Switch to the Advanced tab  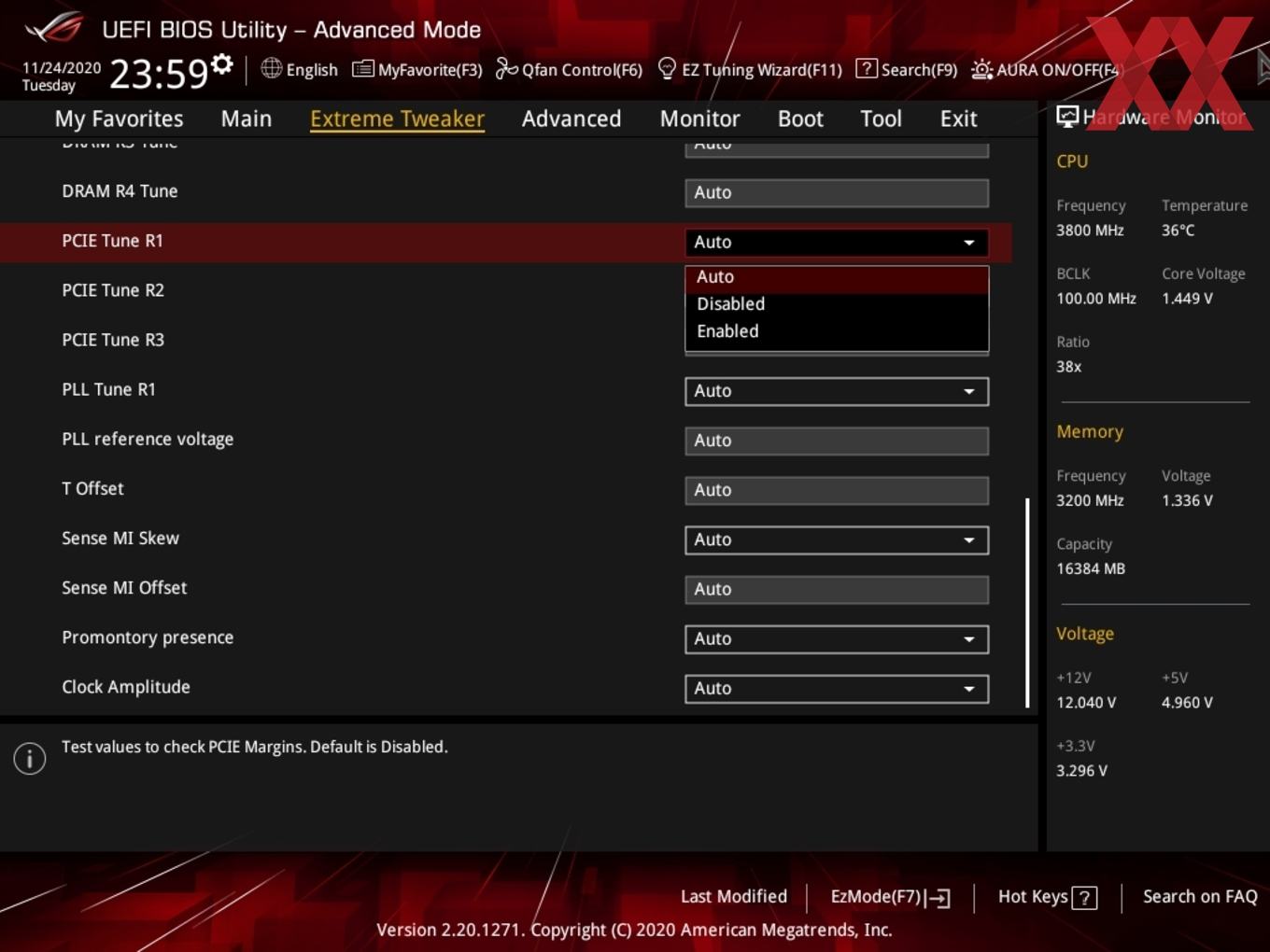point(571,119)
